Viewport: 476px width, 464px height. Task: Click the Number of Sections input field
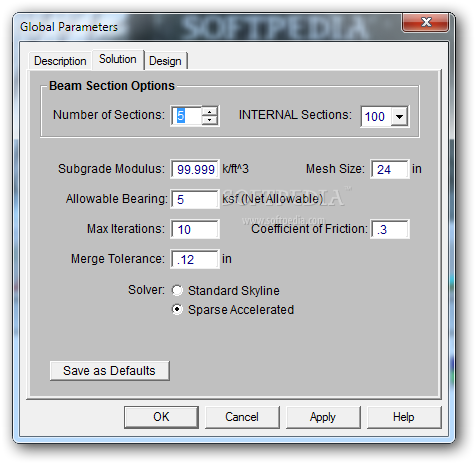(x=187, y=116)
